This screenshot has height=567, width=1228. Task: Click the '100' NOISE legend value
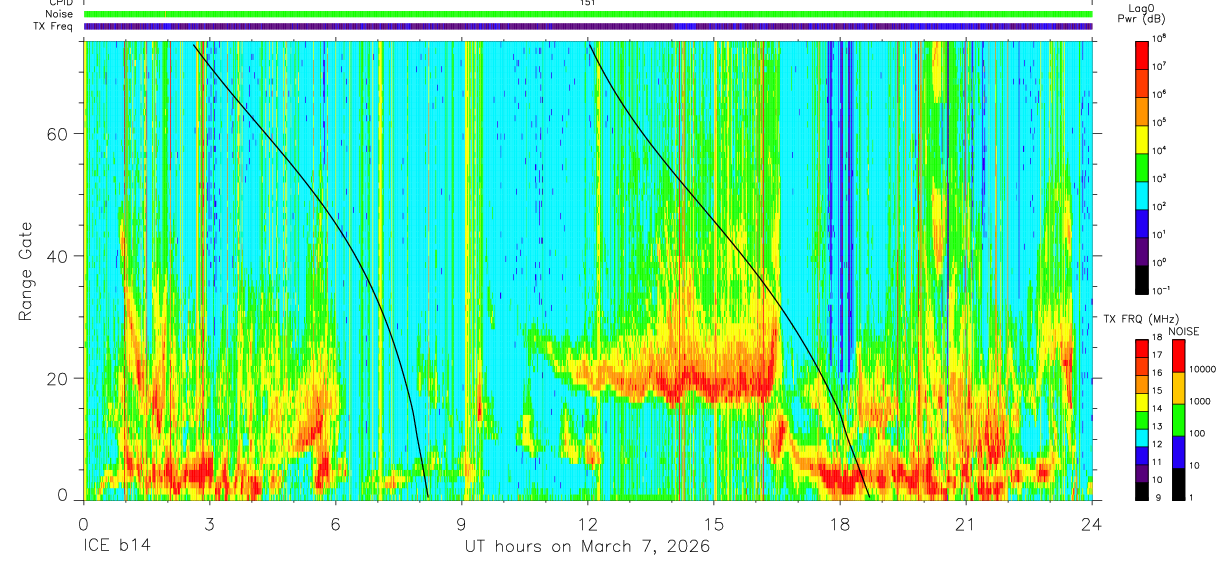pos(1197,433)
